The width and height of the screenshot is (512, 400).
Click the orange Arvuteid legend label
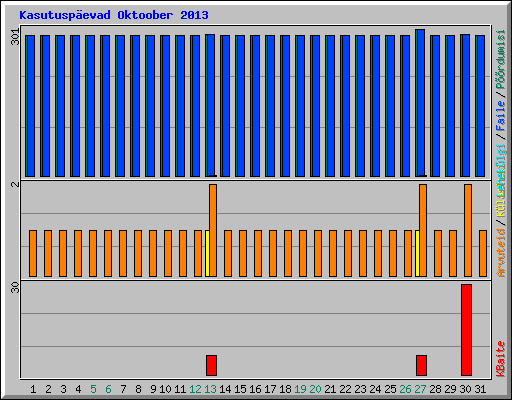point(500,253)
